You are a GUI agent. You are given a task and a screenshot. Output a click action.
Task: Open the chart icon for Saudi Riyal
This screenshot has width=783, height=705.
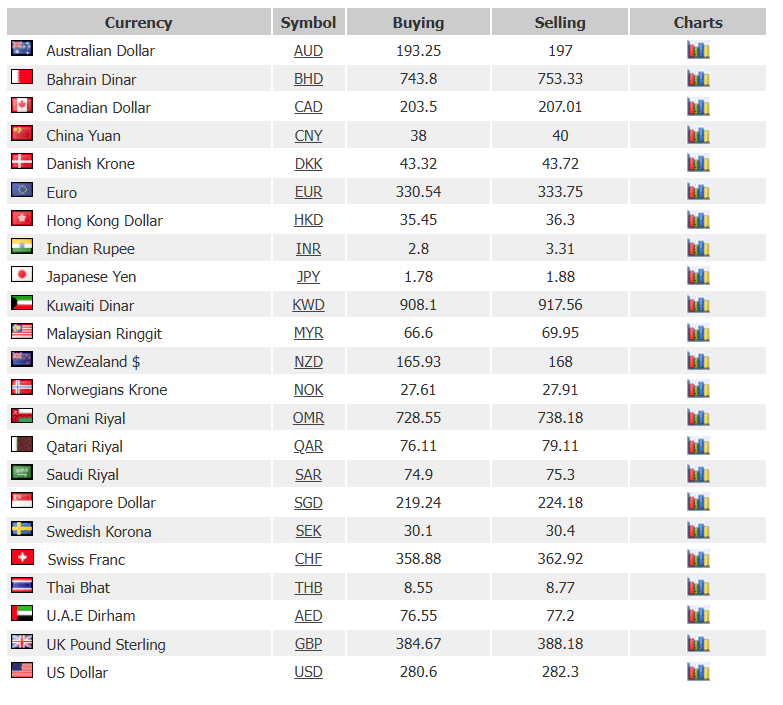[698, 474]
